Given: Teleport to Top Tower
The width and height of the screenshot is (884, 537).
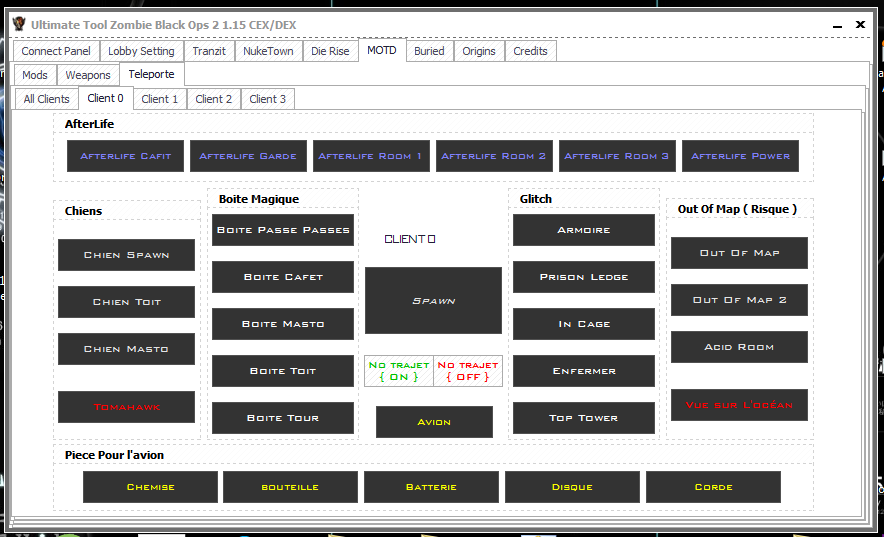Looking at the screenshot, I should coord(584,418).
